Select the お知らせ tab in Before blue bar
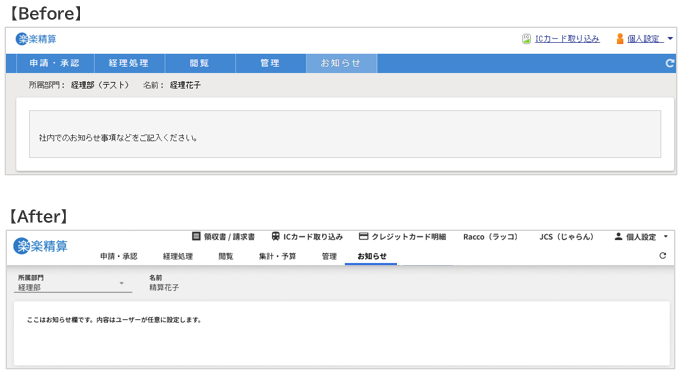 click(x=341, y=63)
